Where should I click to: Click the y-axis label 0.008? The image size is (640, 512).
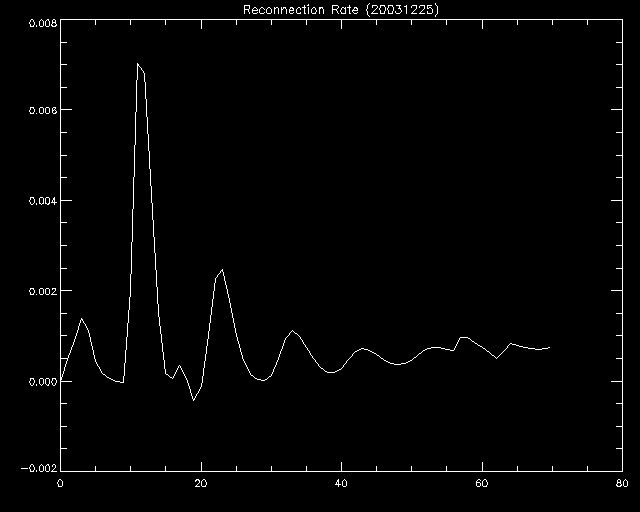coord(42,23)
